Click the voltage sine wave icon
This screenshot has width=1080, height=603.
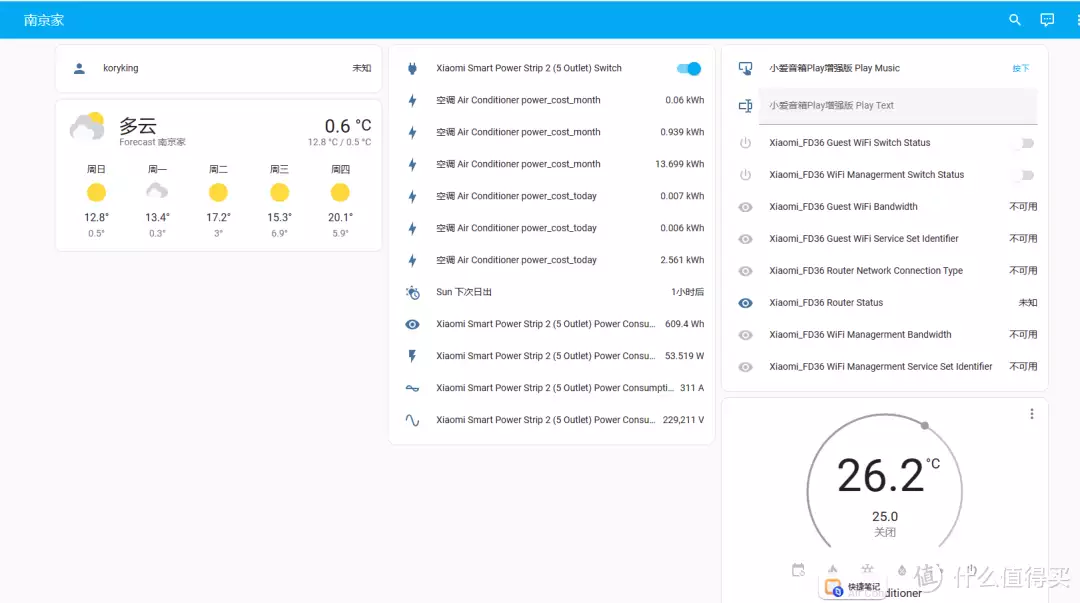tap(412, 421)
